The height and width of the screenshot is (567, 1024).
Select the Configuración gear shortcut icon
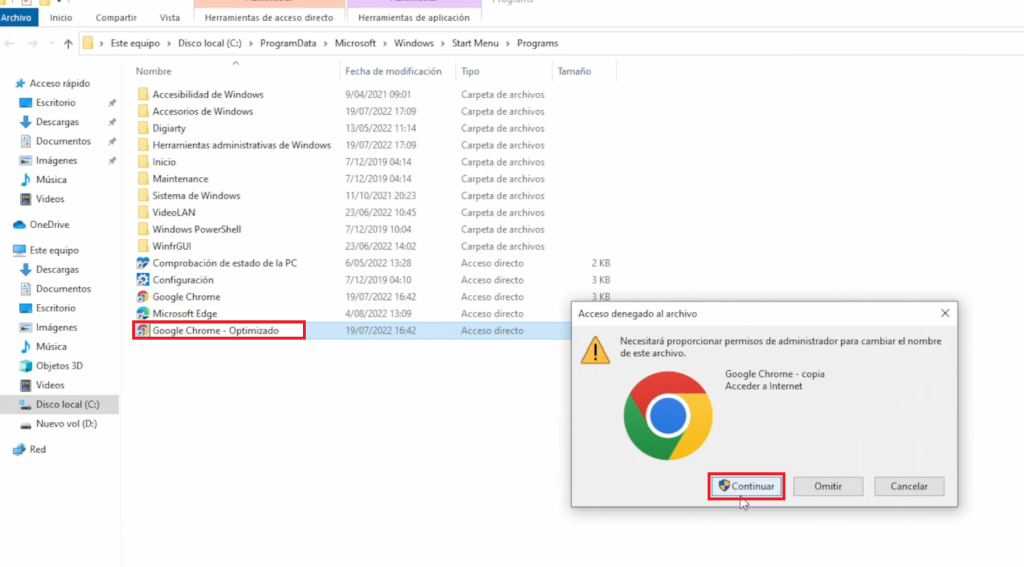point(142,280)
